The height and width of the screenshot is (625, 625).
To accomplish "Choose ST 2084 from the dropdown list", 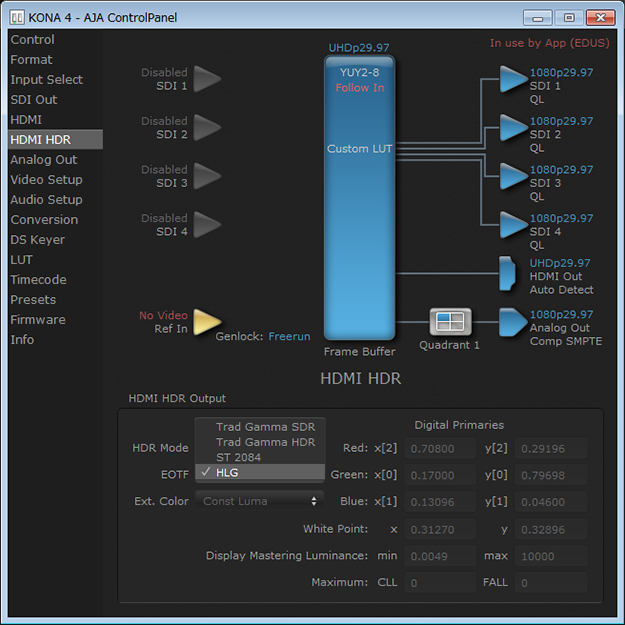I will (238, 457).
